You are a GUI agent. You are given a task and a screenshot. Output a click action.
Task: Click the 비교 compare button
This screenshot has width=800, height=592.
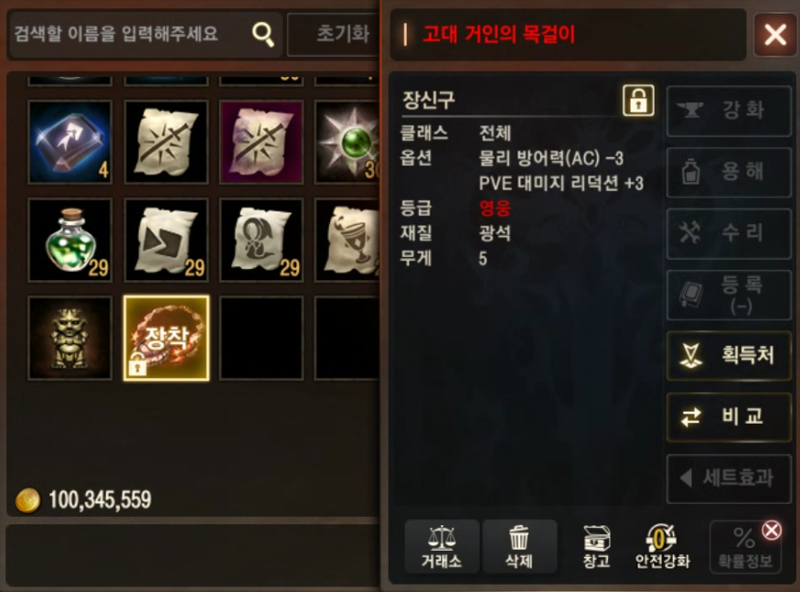click(x=729, y=417)
